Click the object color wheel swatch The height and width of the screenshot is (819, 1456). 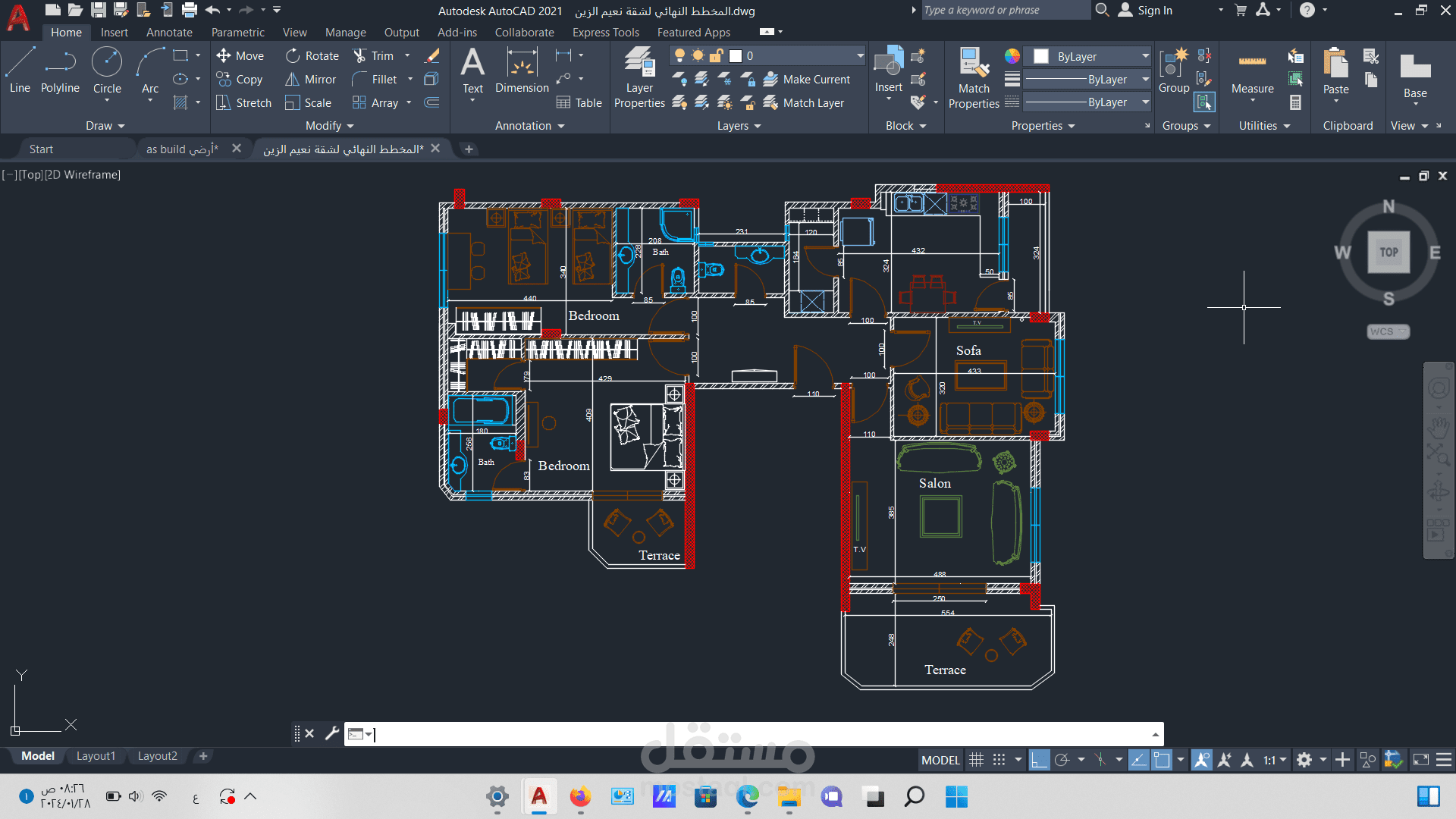pos(1012,56)
